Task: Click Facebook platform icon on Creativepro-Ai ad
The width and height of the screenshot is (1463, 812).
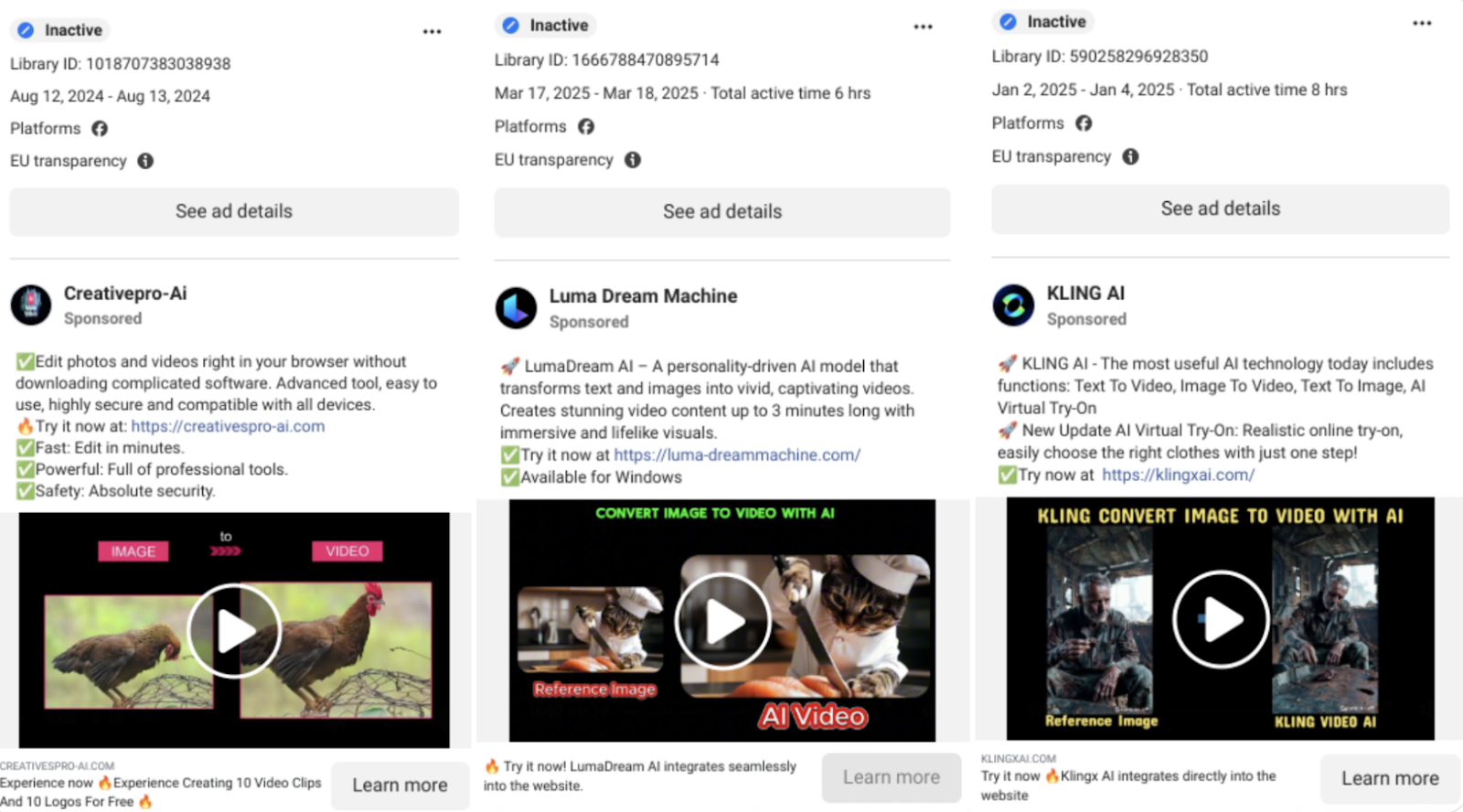Action: coord(100,129)
